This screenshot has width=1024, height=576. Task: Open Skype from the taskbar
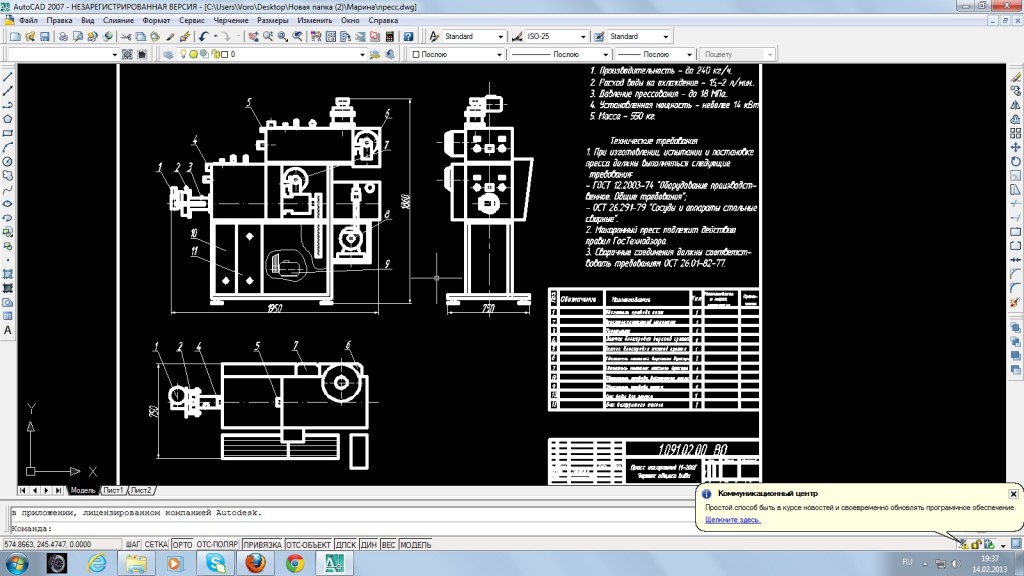[216, 563]
